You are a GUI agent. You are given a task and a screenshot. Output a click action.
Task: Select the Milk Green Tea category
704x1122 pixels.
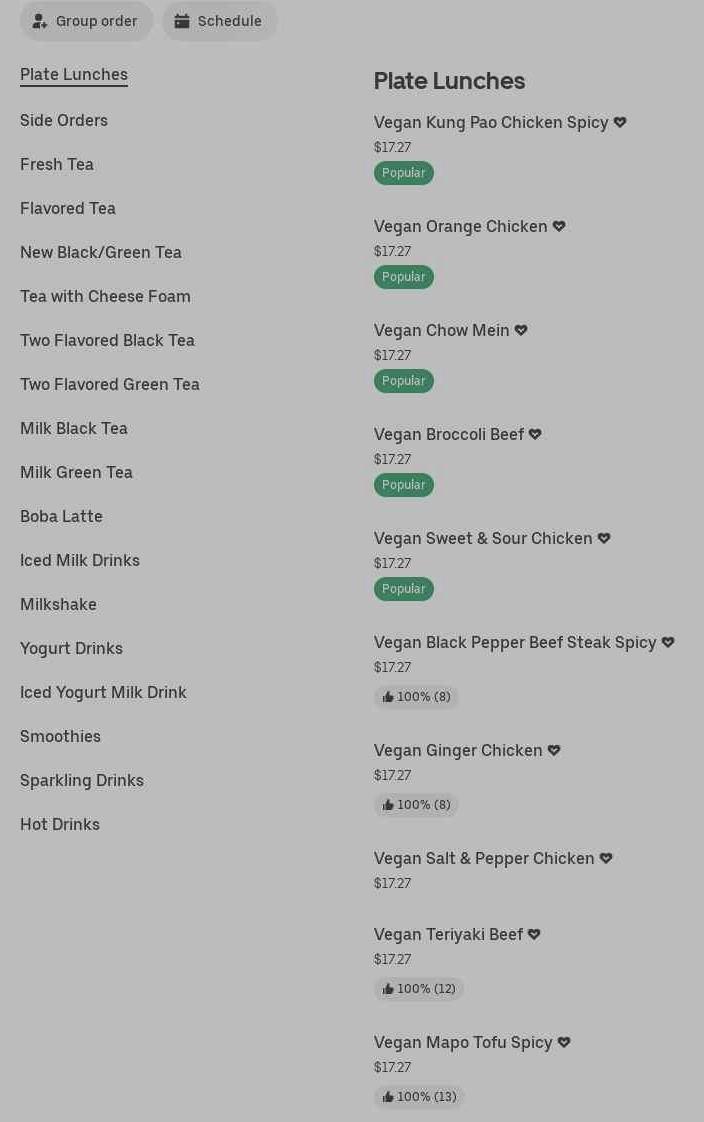(x=76, y=472)
